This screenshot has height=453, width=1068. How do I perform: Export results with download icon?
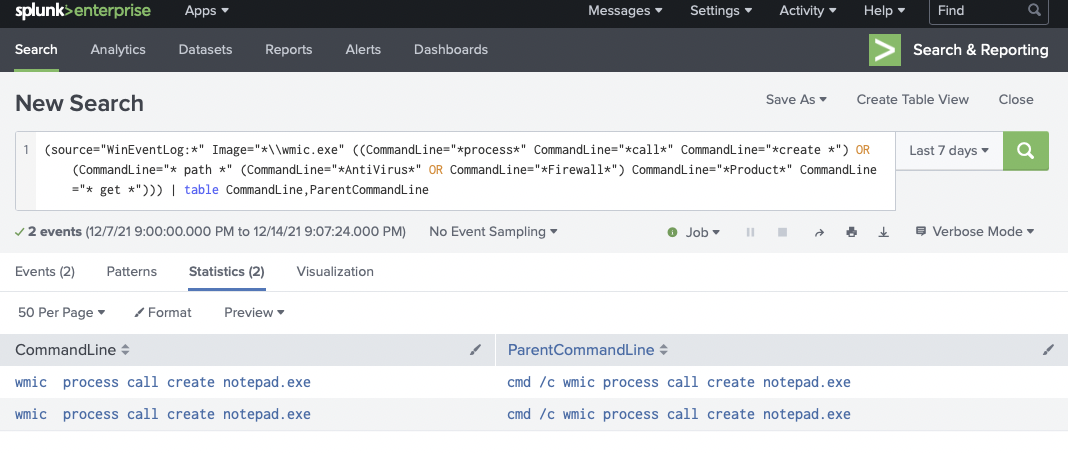pyautogui.click(x=883, y=232)
